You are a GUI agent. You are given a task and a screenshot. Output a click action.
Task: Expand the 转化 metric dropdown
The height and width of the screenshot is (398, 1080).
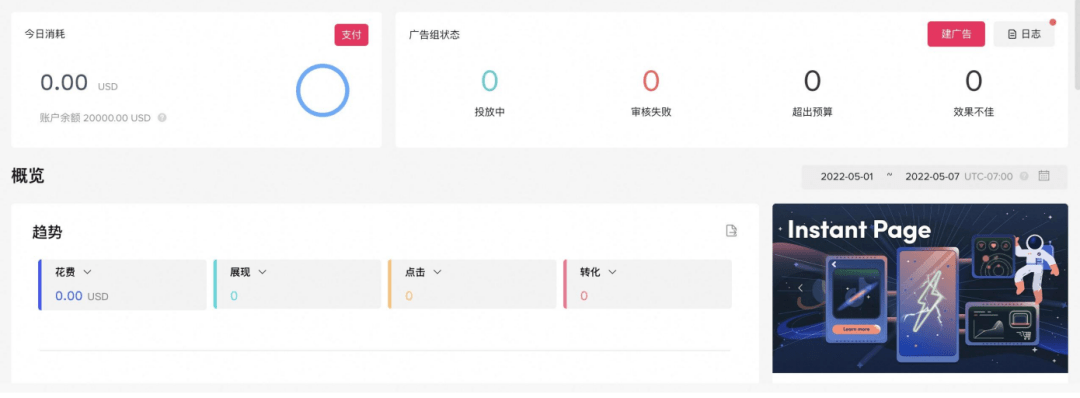click(x=612, y=272)
